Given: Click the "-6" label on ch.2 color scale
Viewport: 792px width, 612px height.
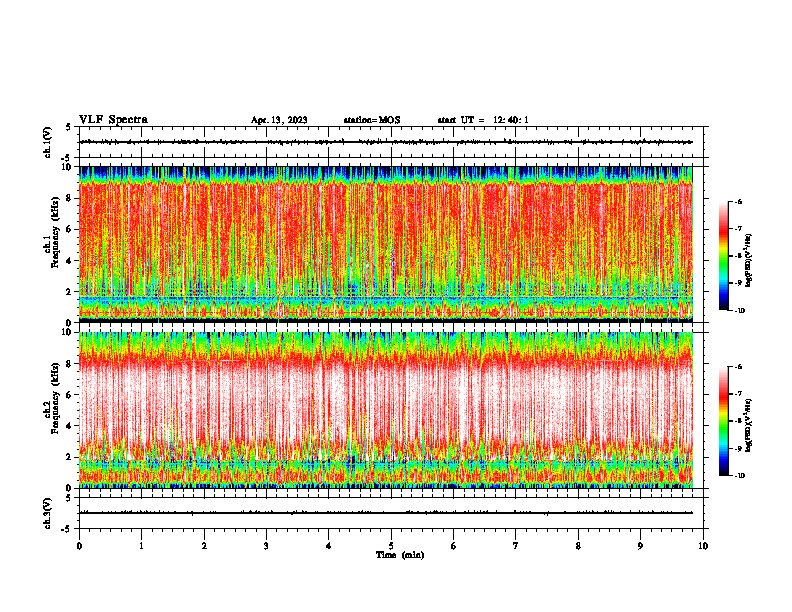Looking at the screenshot, I should pyautogui.click(x=738, y=367).
